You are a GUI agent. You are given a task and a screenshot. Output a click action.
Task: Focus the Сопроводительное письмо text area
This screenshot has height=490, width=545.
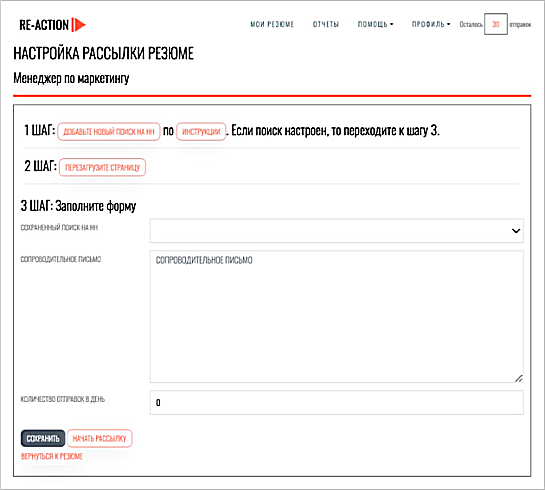pyautogui.click(x=336, y=317)
